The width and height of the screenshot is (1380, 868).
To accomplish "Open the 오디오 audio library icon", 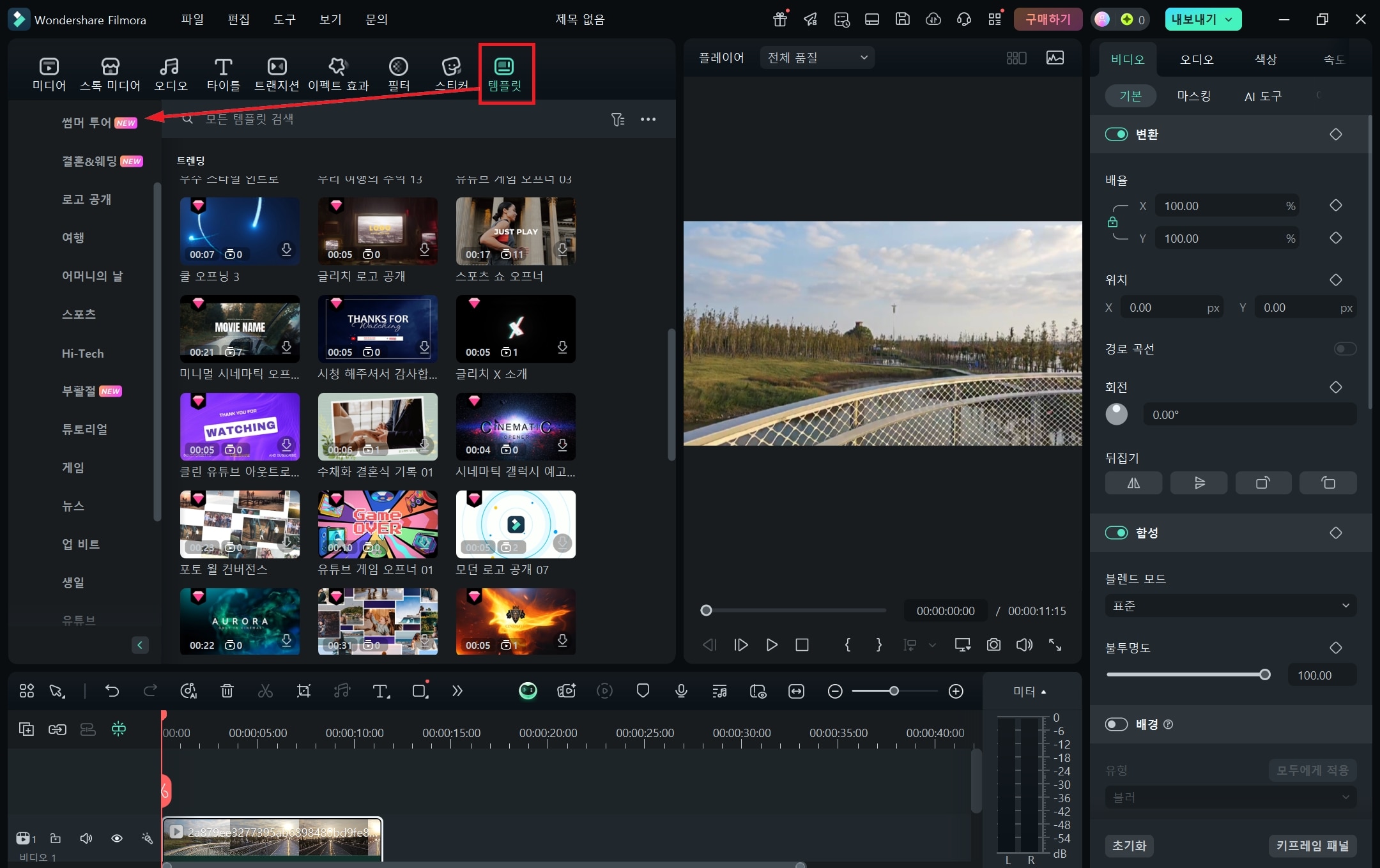I will pyautogui.click(x=171, y=73).
